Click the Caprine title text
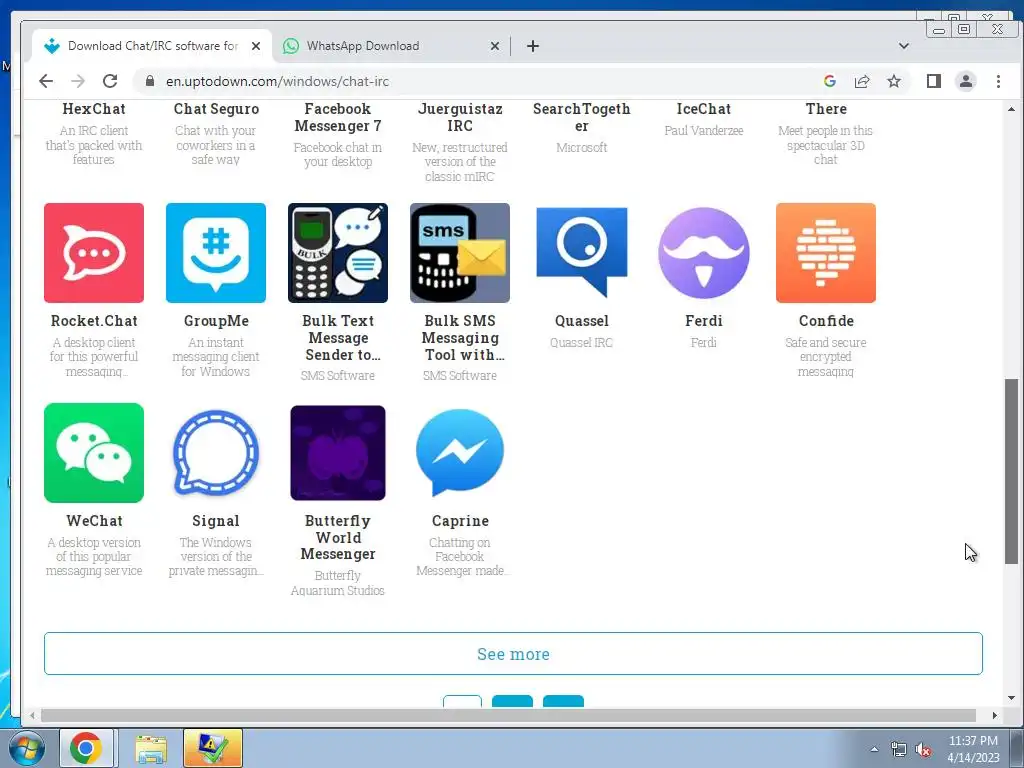 [460, 520]
